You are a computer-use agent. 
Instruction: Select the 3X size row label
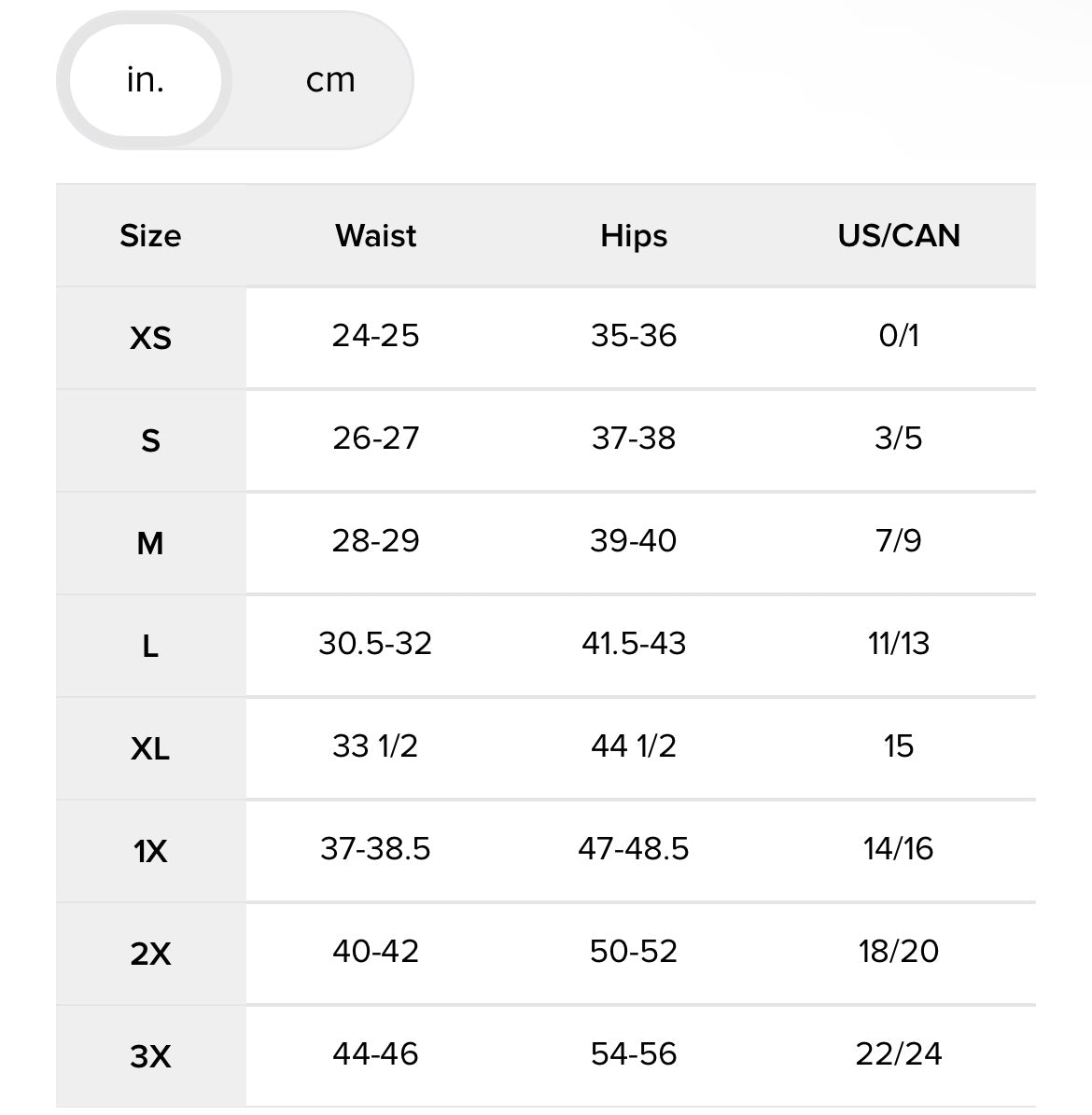point(150,1055)
